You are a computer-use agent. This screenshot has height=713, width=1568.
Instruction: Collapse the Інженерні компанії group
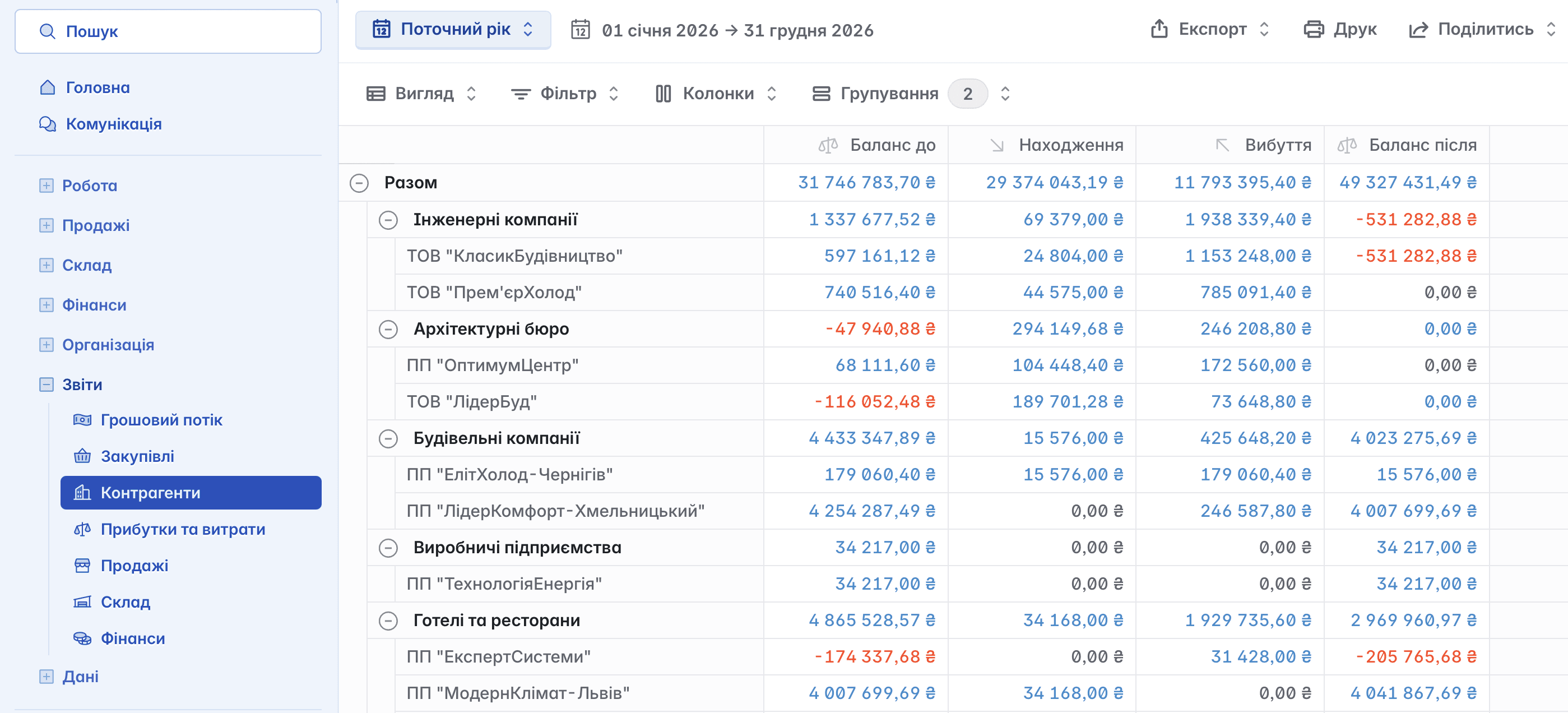[388, 219]
